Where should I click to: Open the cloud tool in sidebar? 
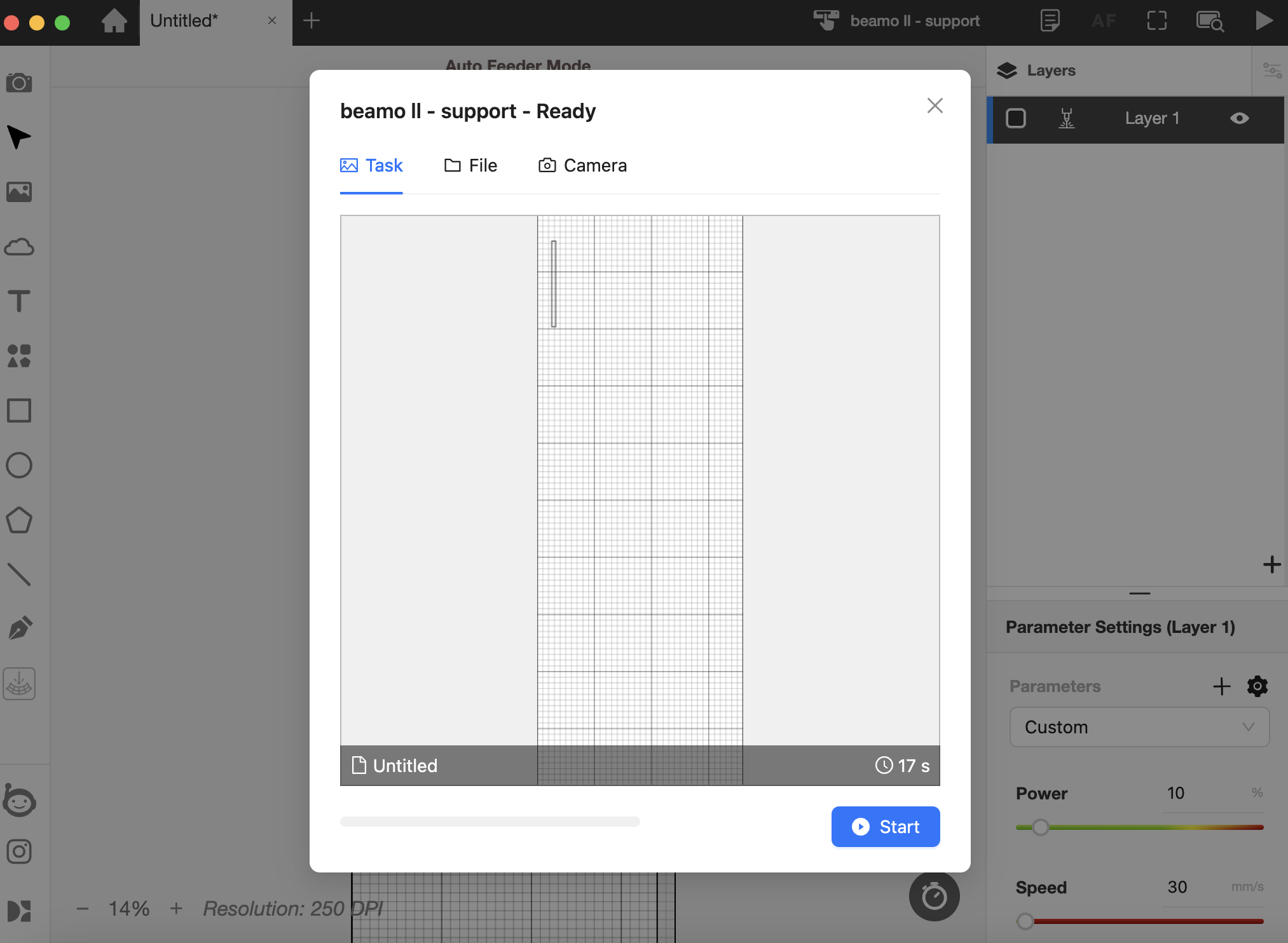click(19, 247)
